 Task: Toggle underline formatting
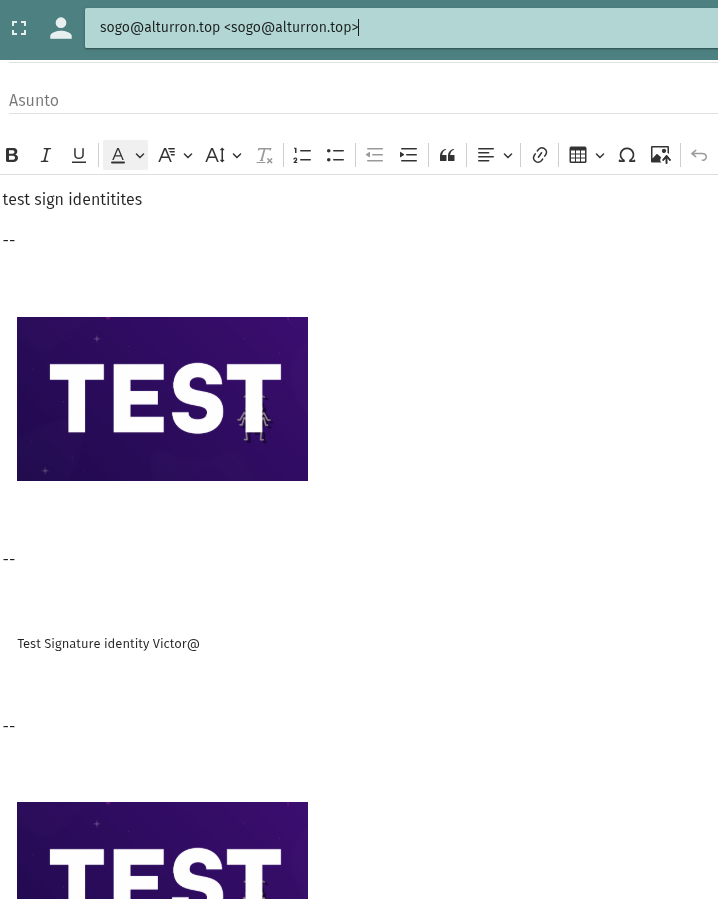[79, 155]
